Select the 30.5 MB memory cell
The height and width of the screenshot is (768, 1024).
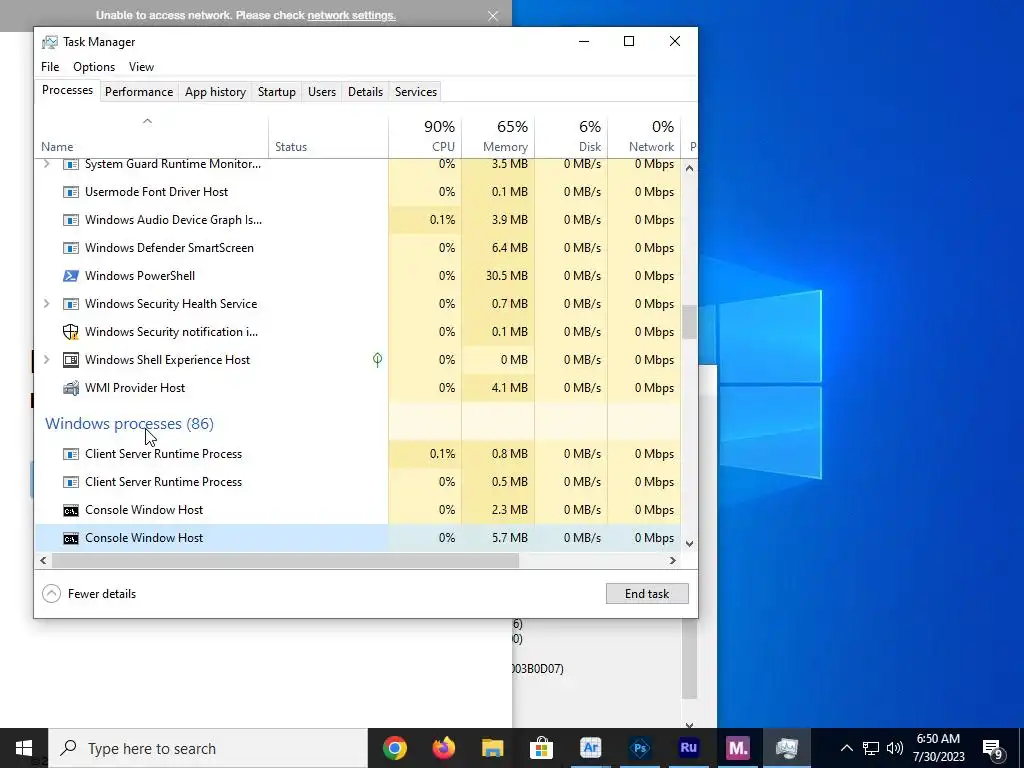(x=498, y=276)
